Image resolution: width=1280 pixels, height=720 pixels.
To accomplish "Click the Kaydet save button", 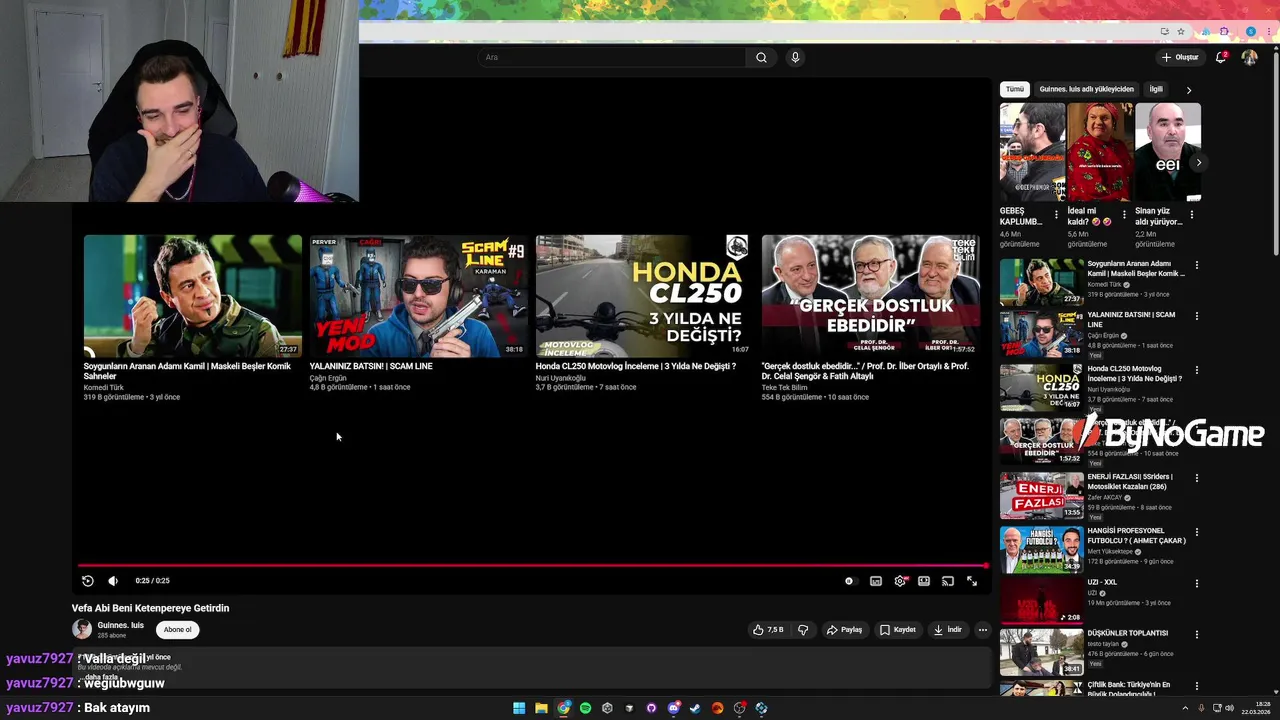I will click(898, 630).
